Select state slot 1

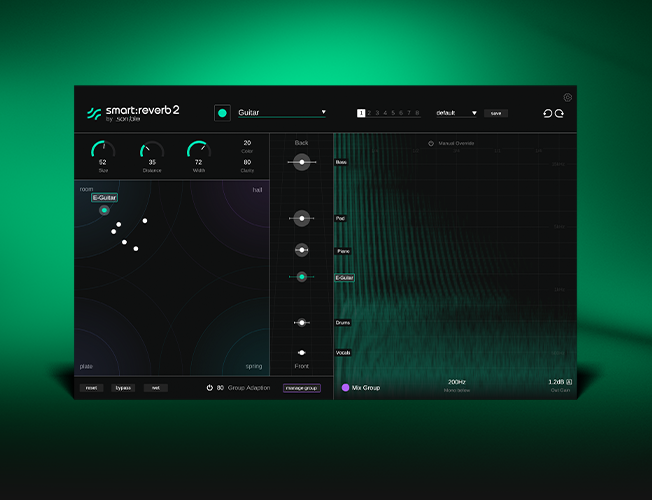(361, 113)
